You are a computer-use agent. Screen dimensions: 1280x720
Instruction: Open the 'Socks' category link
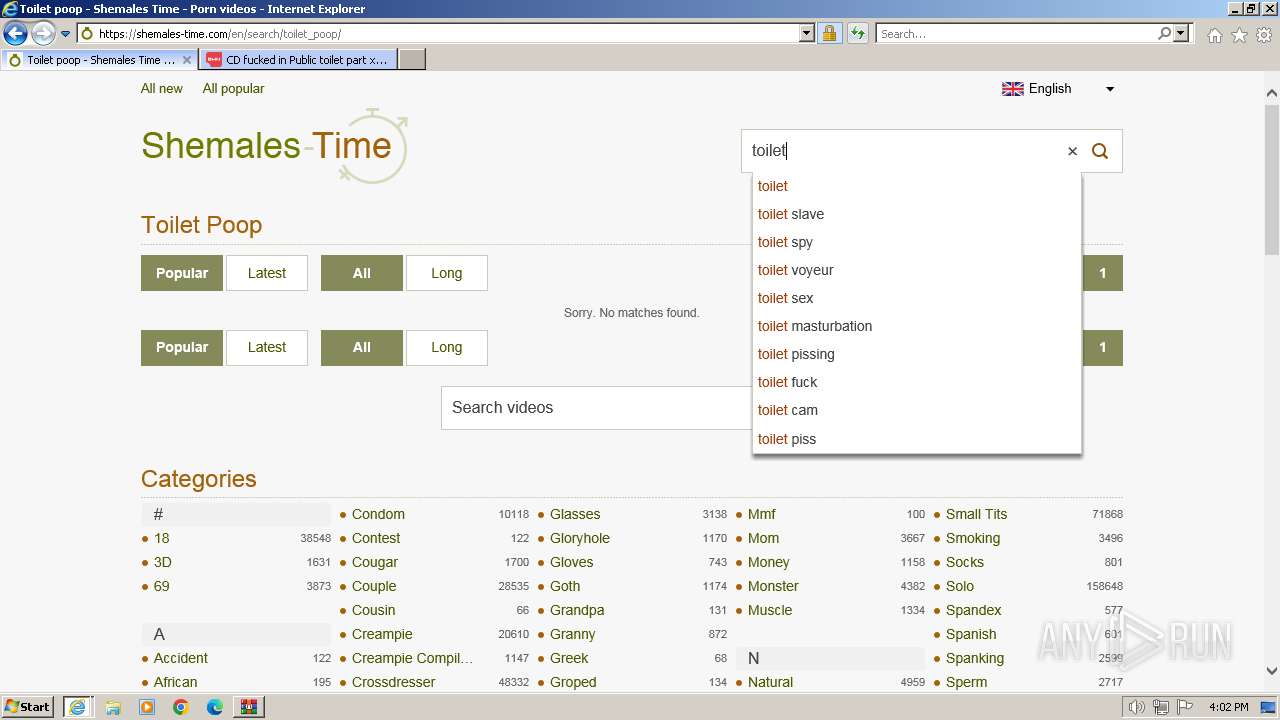pos(965,562)
